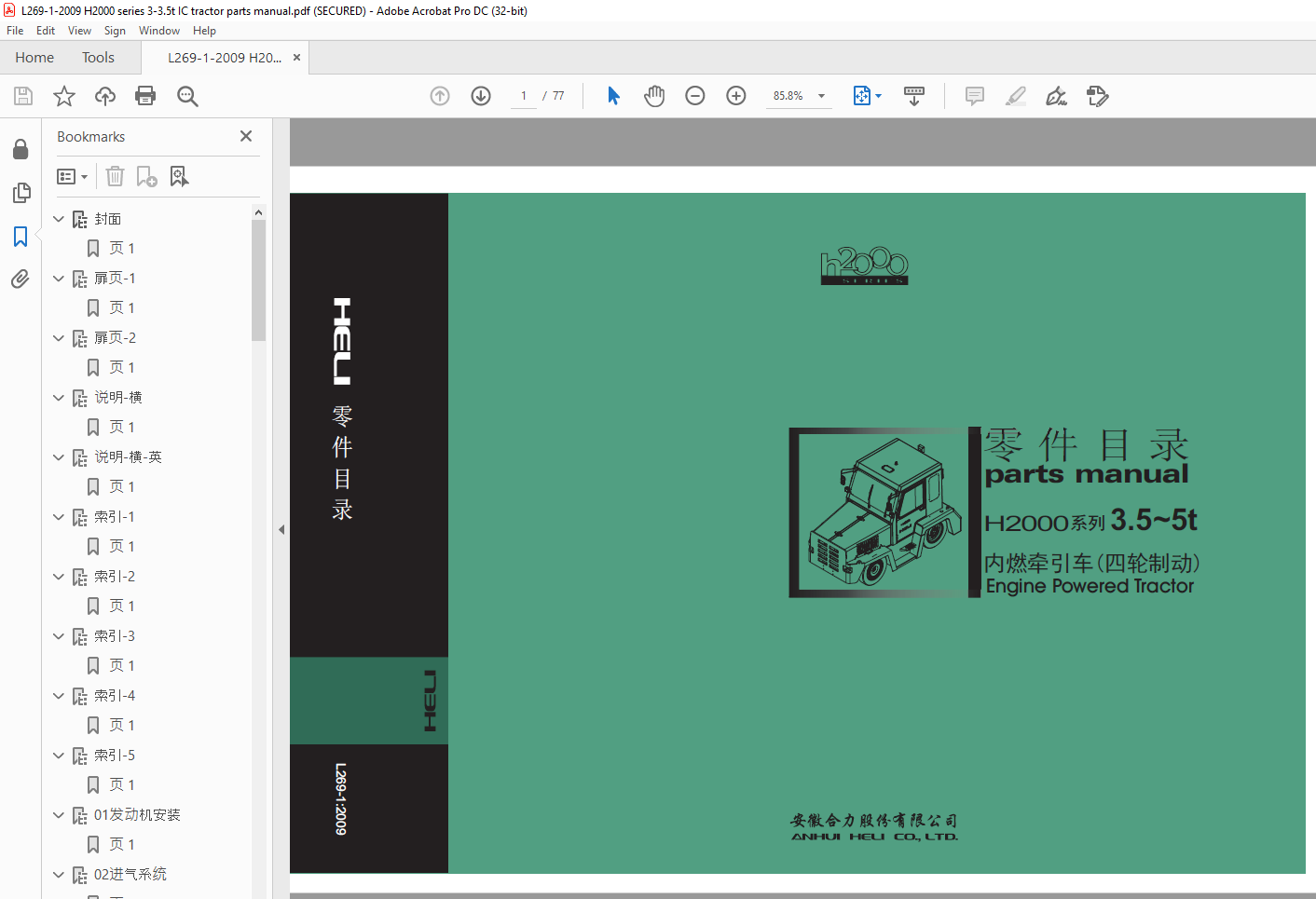Close the Bookmarks panel
The width and height of the screenshot is (1316, 899).
[x=246, y=136]
